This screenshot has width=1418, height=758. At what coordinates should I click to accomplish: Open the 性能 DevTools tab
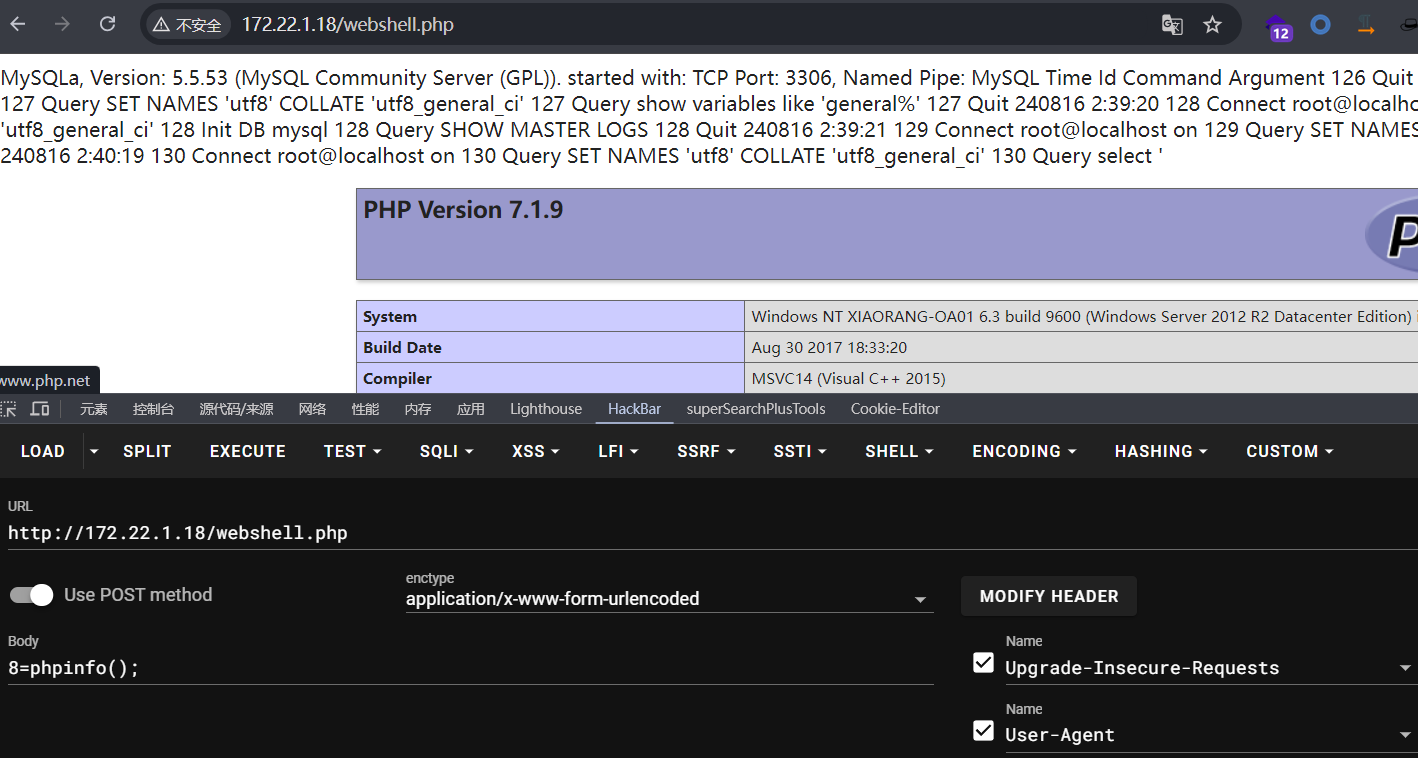pyautogui.click(x=365, y=409)
